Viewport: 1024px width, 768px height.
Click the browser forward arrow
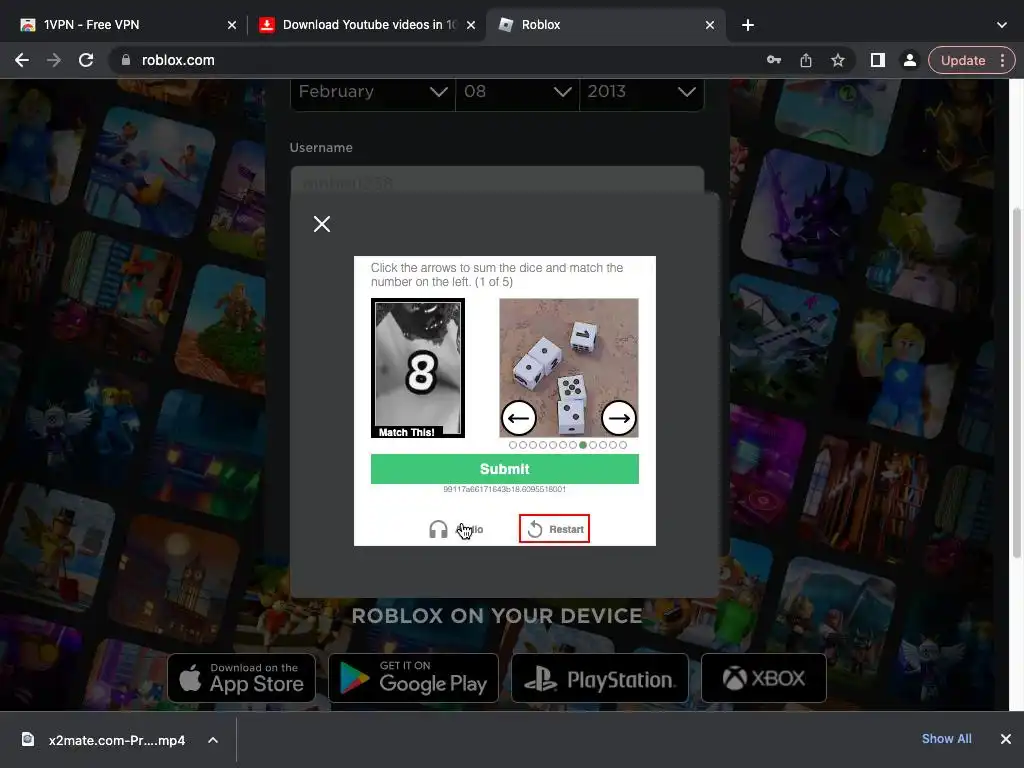coord(54,60)
